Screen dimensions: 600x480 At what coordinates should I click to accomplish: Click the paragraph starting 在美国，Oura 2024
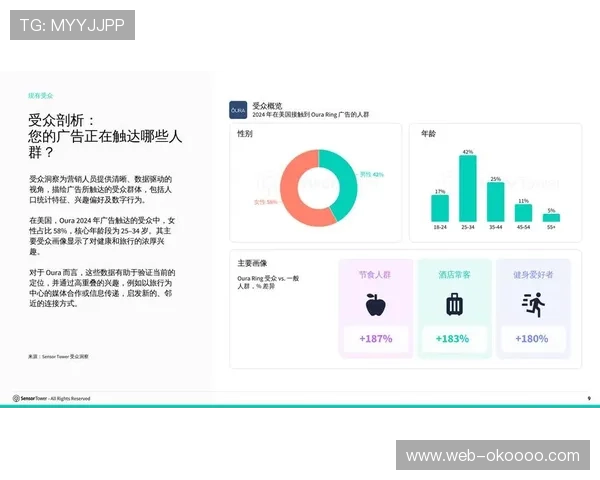[x=102, y=236]
